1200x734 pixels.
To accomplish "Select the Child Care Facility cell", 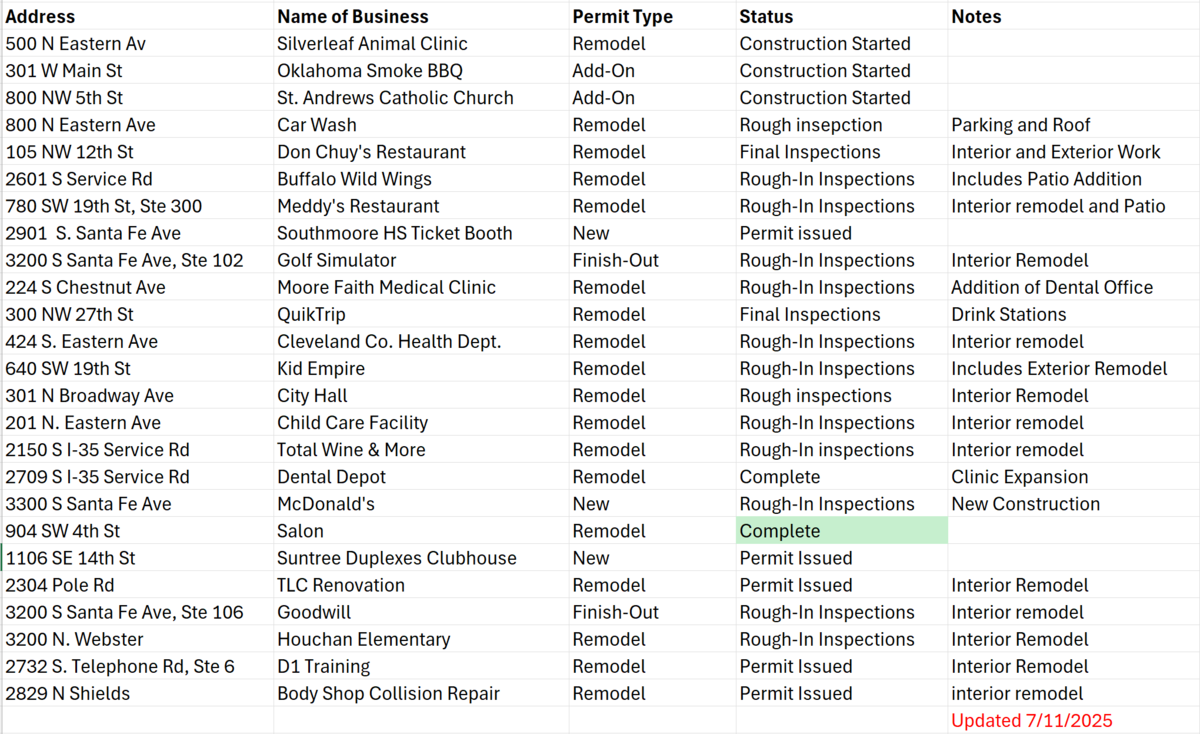I will click(421, 422).
